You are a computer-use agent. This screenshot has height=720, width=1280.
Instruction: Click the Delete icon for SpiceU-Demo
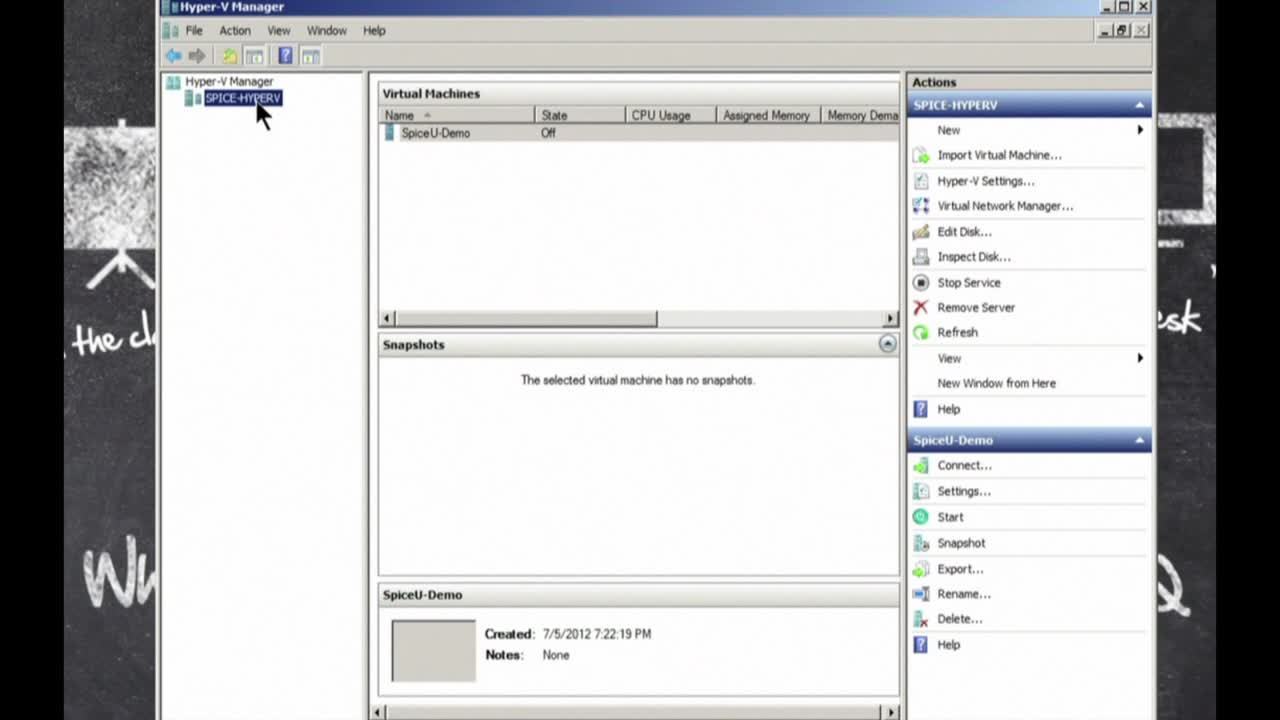[921, 619]
